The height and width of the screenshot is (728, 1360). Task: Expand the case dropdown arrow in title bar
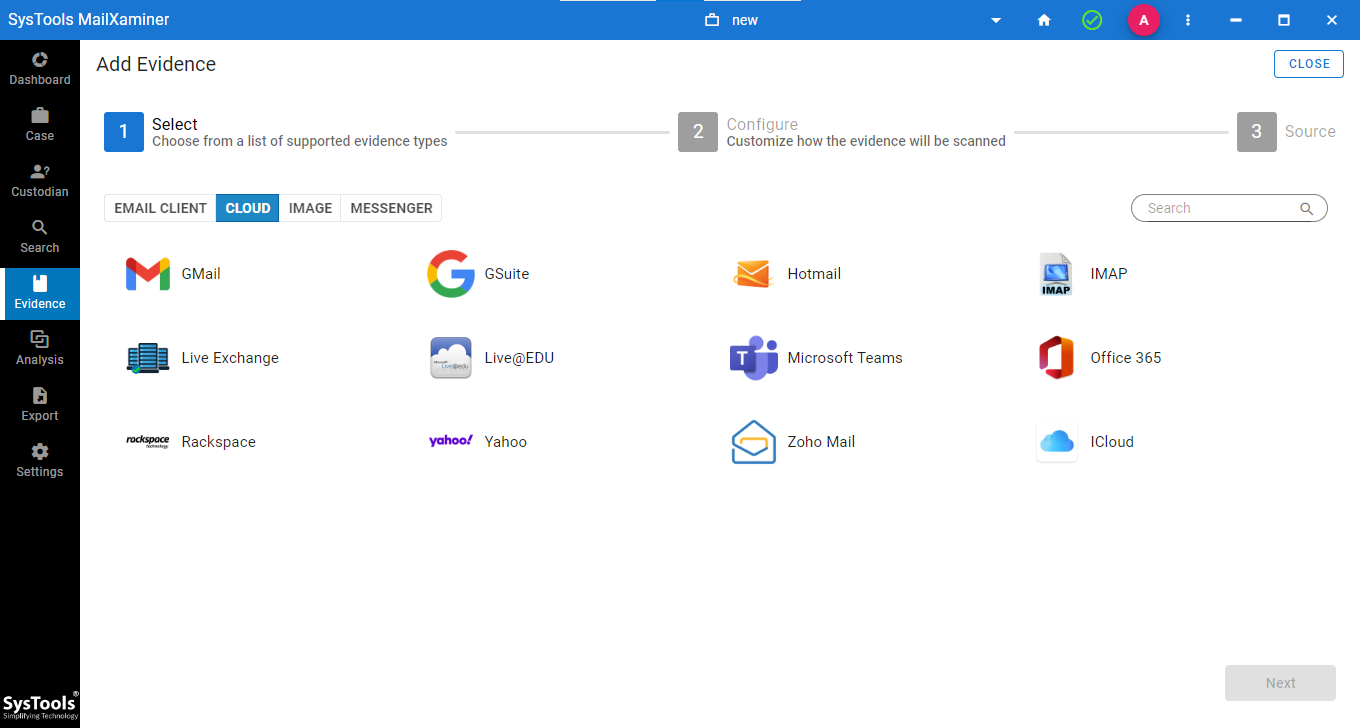click(x=996, y=20)
